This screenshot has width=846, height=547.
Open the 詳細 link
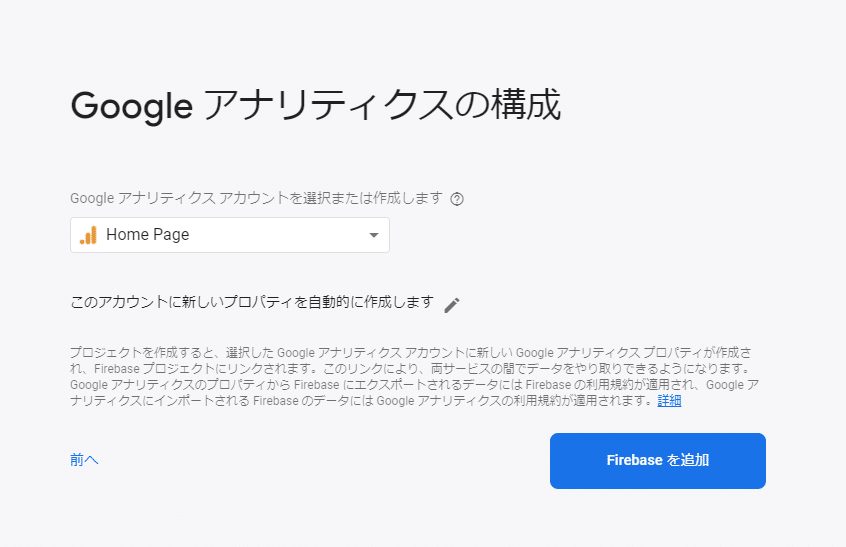669,401
